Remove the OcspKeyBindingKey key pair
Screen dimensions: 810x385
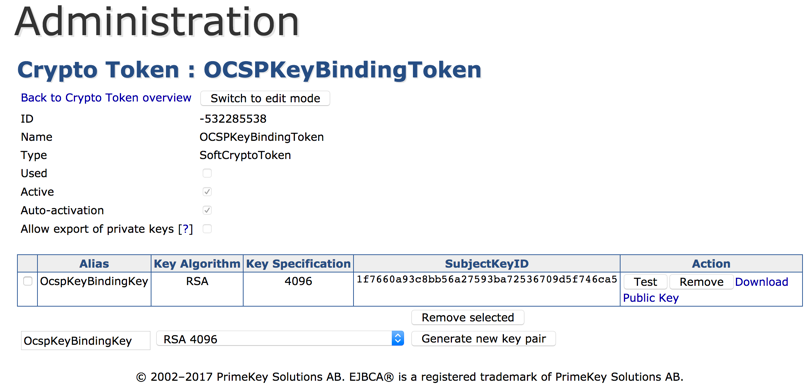[x=701, y=282]
